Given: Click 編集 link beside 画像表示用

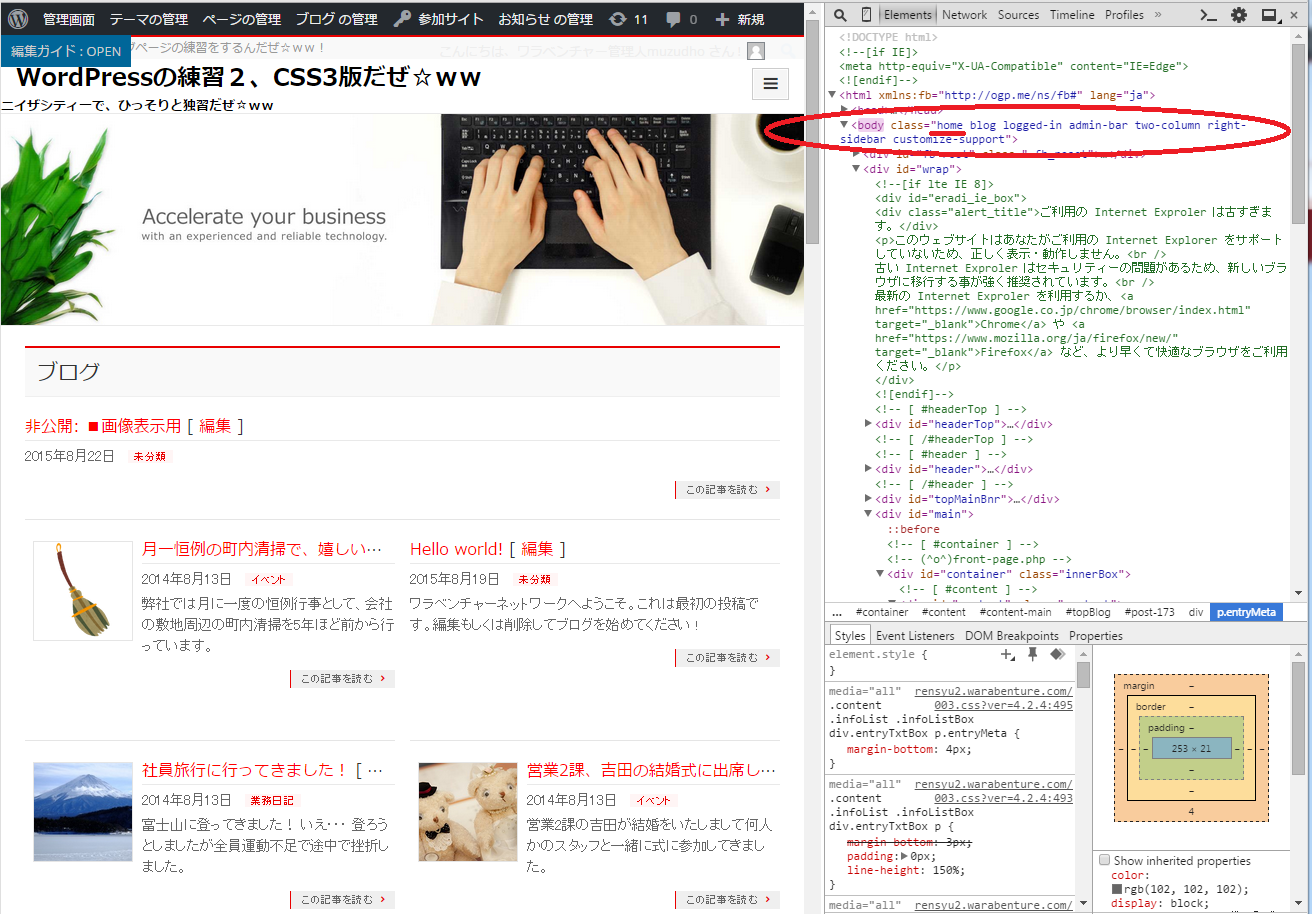Looking at the screenshot, I should click(x=215, y=426).
